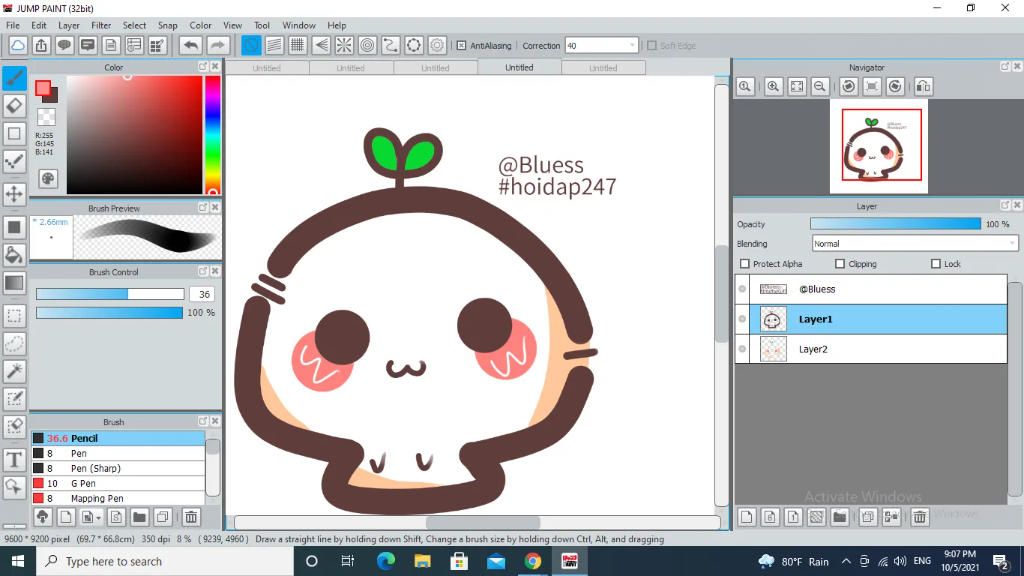Undock the Color panel
The image size is (1024, 576).
pyautogui.click(x=202, y=67)
